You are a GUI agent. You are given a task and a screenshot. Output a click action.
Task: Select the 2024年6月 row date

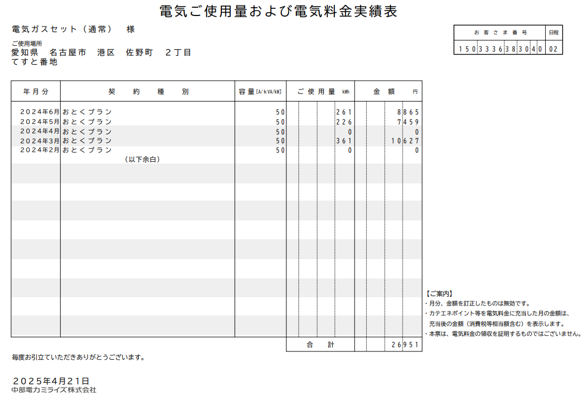40,112
